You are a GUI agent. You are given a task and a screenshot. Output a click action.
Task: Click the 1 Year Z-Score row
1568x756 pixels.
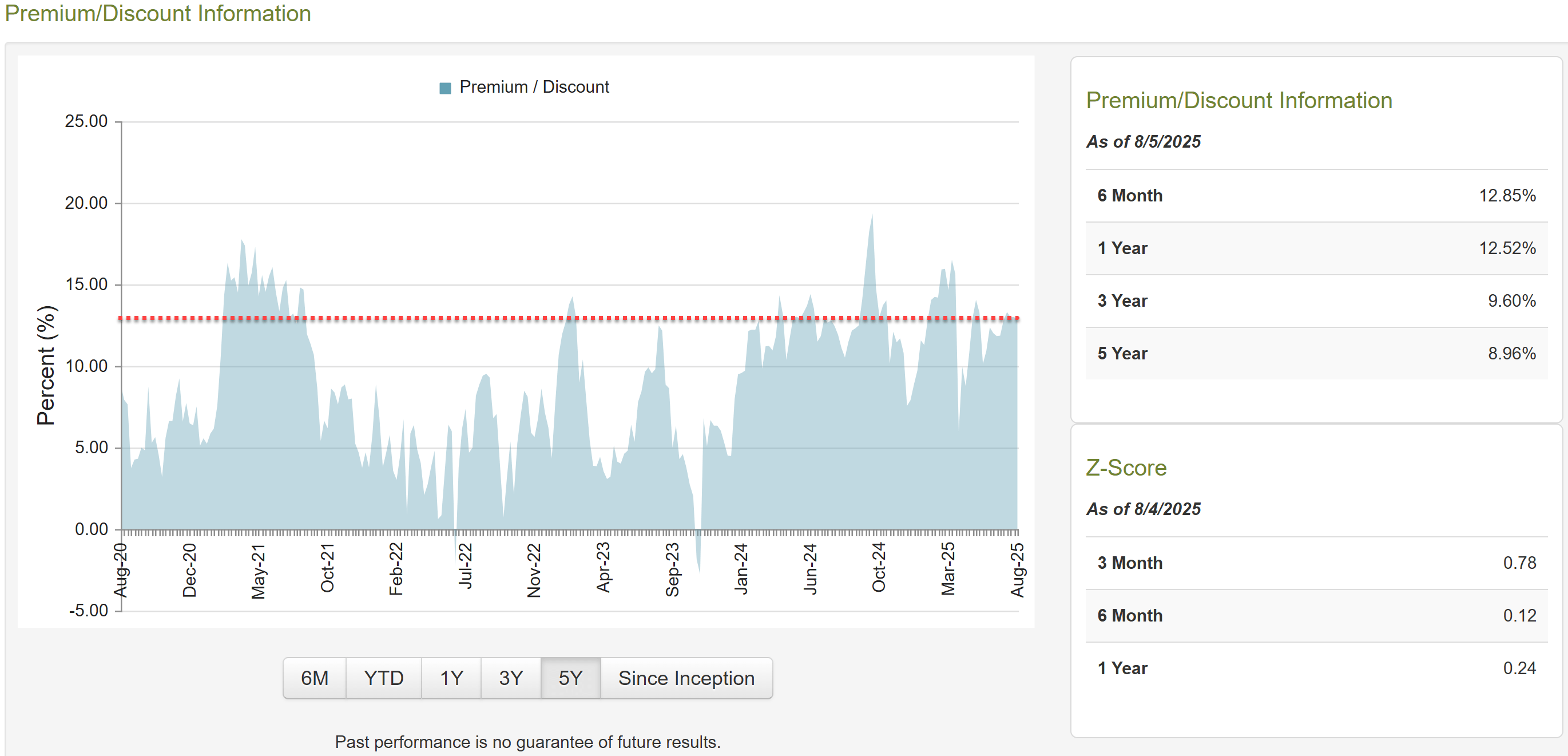point(1316,668)
